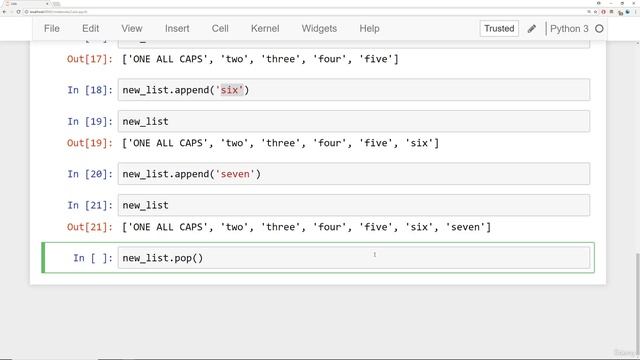The width and height of the screenshot is (640, 360).
Task: Close the active browser tab
Action: (47, 4)
